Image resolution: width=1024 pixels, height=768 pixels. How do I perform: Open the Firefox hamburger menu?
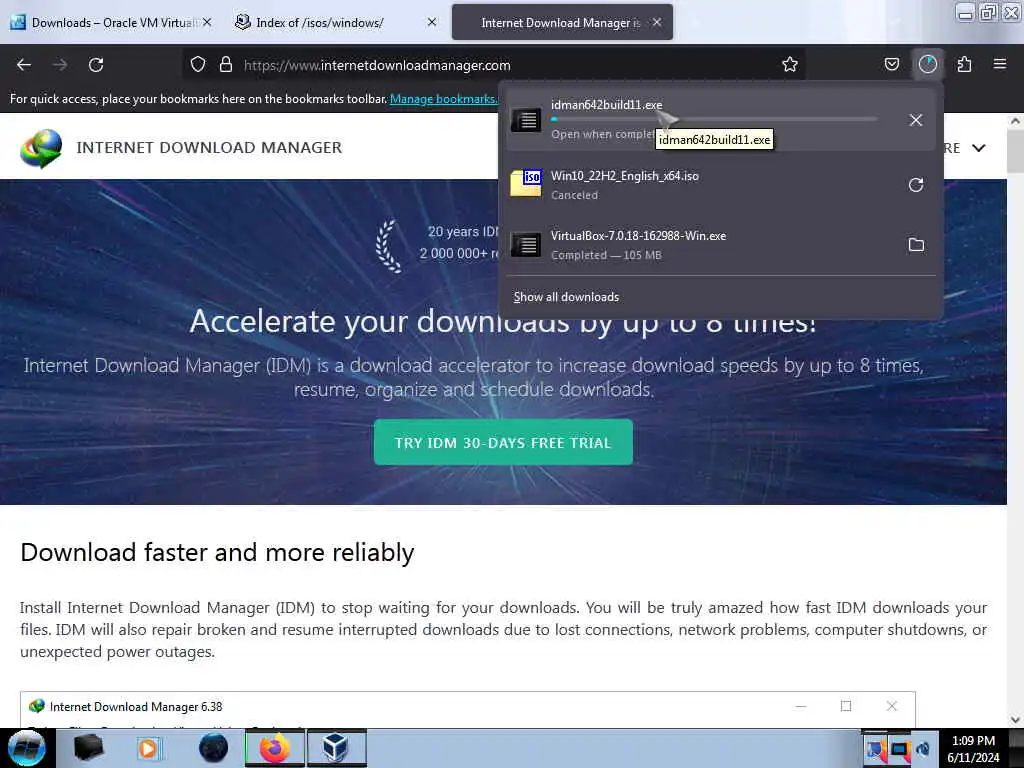coord(1000,65)
